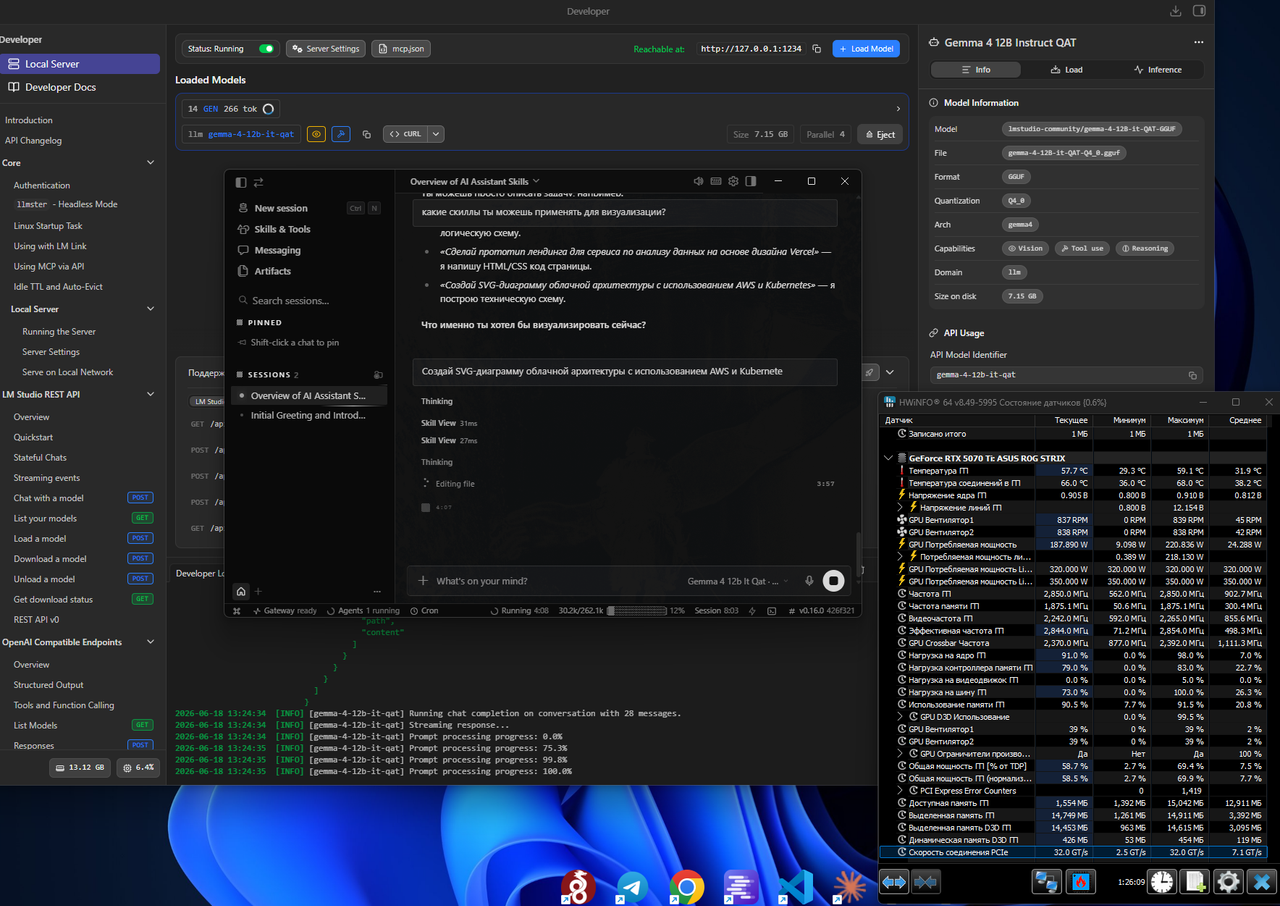1280x906 pixels.
Task: Toggle the vision eye icon for gemma-4-12b-it-qat
Action: (x=316, y=134)
